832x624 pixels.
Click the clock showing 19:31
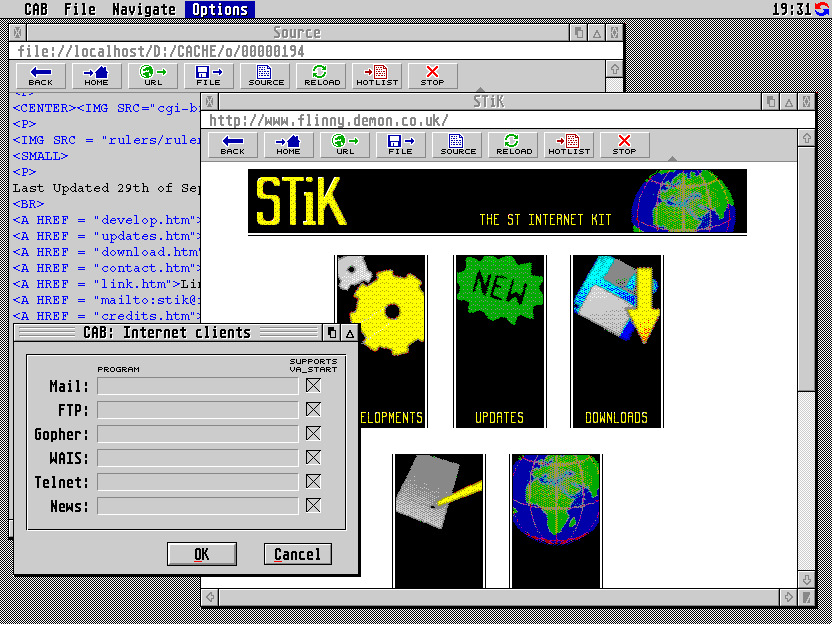pyautogui.click(x=791, y=9)
